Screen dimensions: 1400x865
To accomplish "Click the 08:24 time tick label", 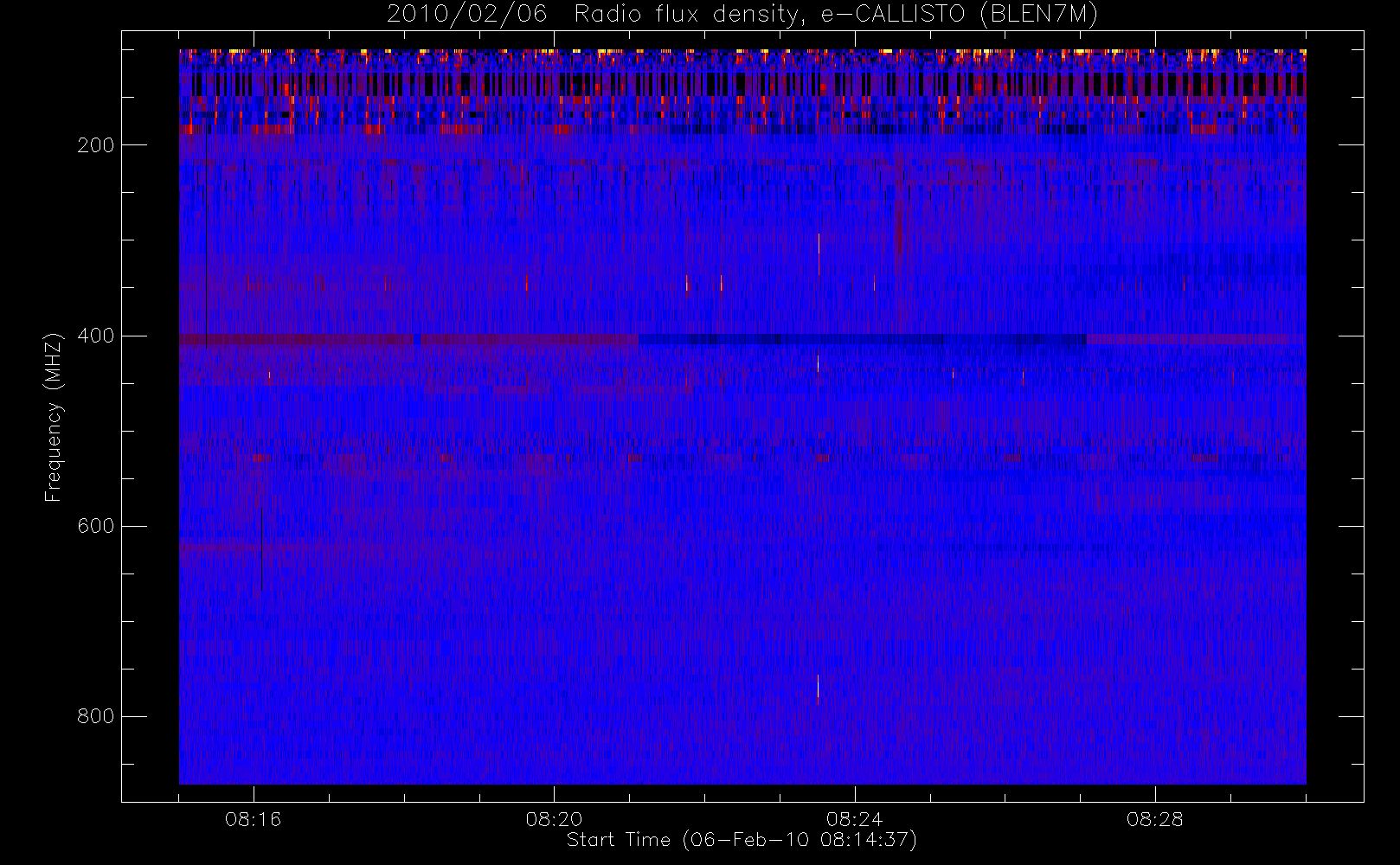I will (854, 819).
